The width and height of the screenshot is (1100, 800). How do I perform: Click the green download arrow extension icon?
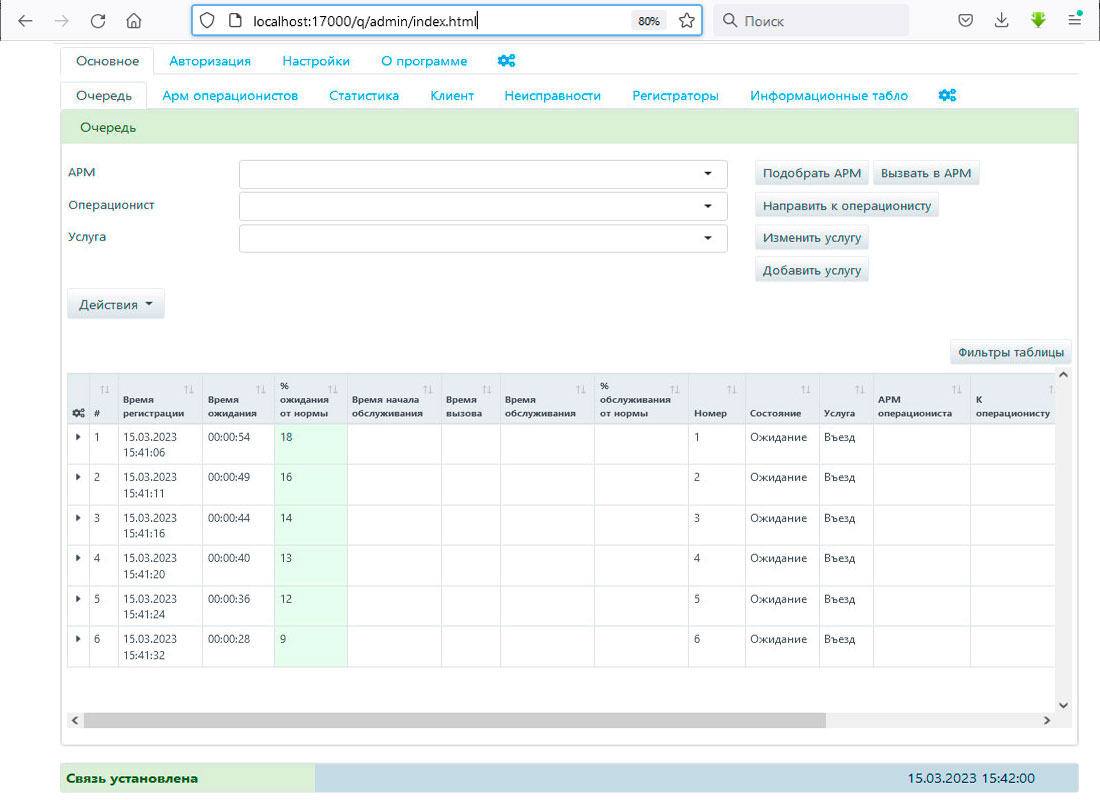(1038, 20)
